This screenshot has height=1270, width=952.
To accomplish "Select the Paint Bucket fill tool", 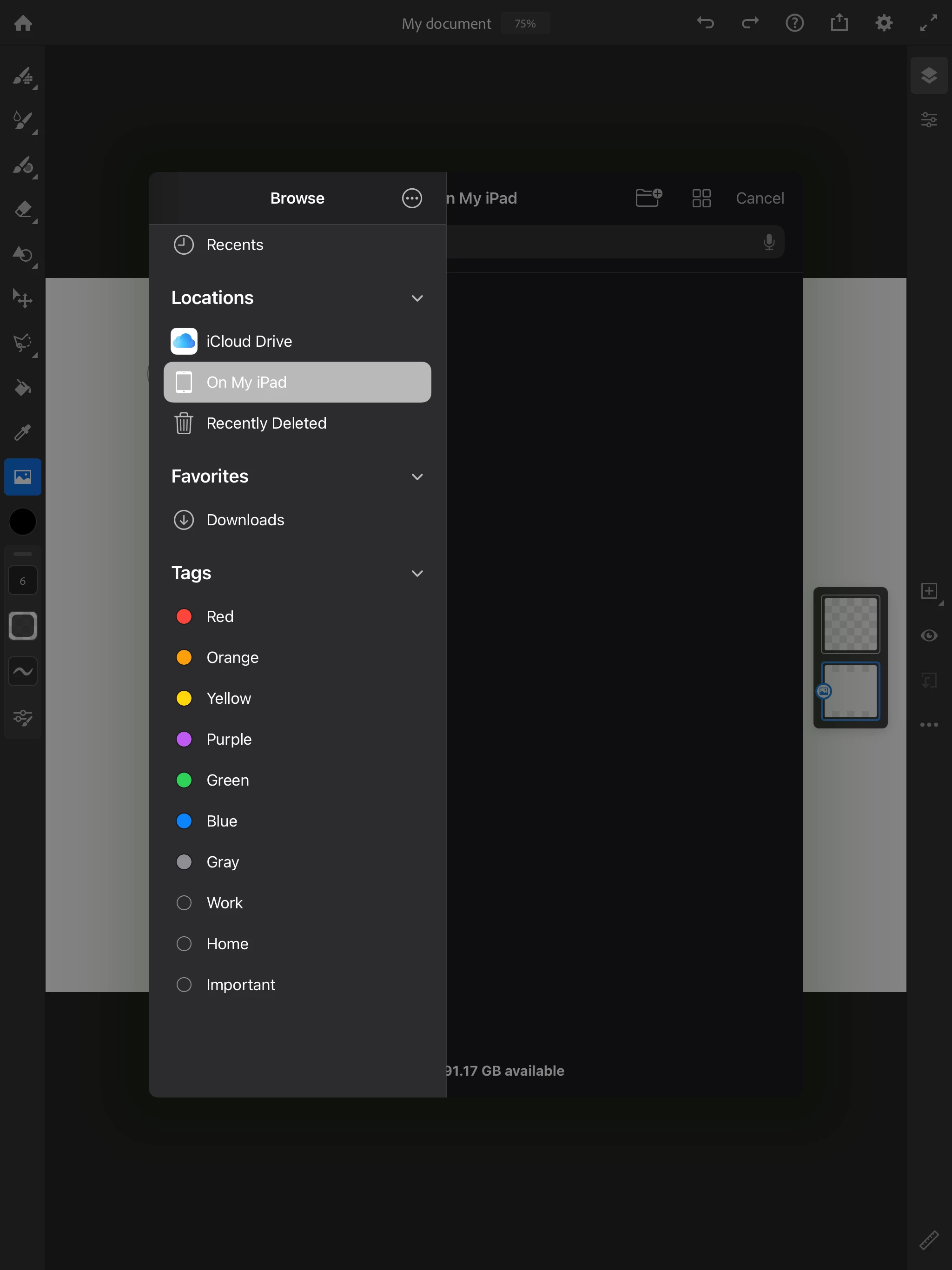I will point(23,388).
